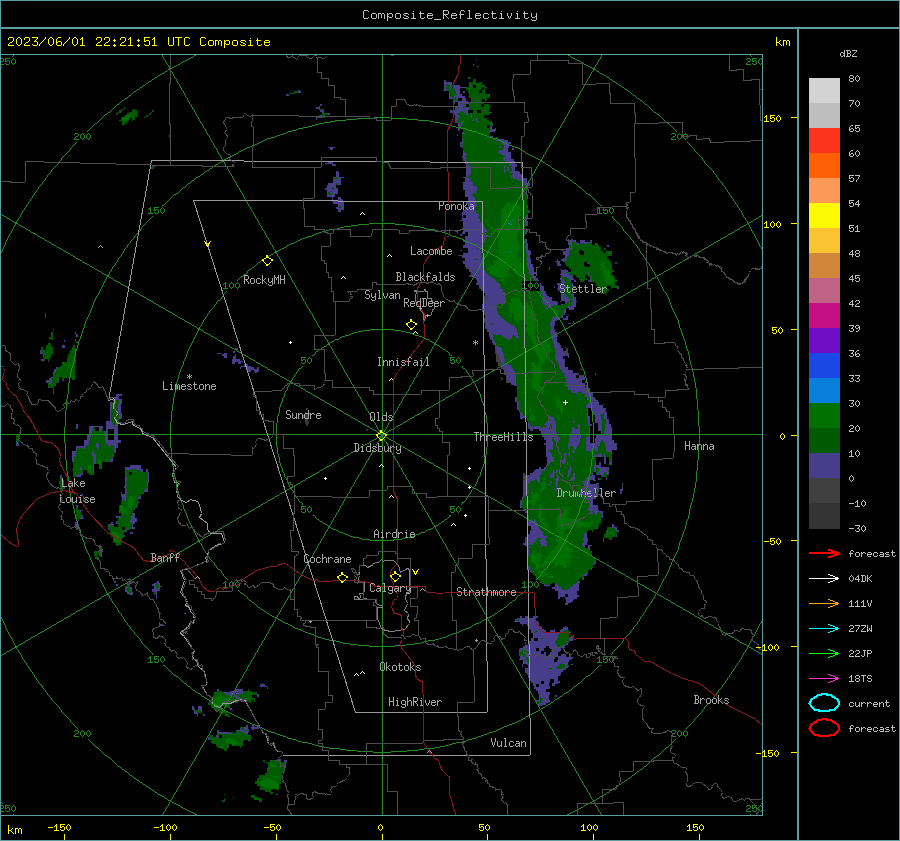This screenshot has height=841, width=900.
Task: Click the Calgary city label
Action: [x=390, y=588]
